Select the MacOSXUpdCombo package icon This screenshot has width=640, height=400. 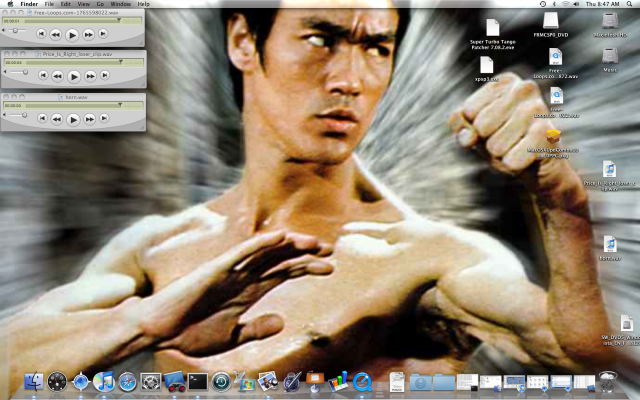click(553, 136)
